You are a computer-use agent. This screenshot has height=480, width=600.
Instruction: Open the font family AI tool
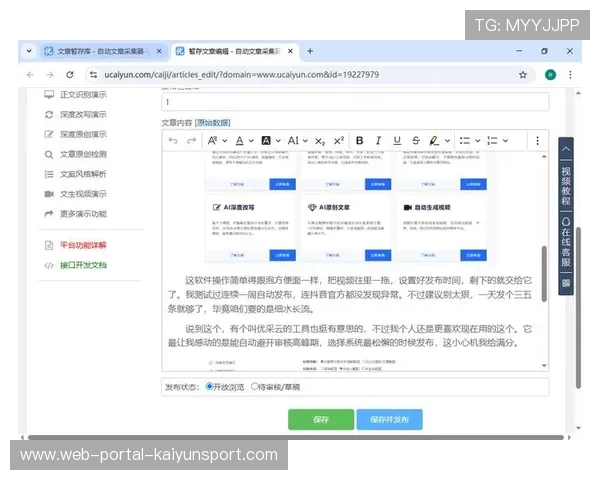(293, 141)
